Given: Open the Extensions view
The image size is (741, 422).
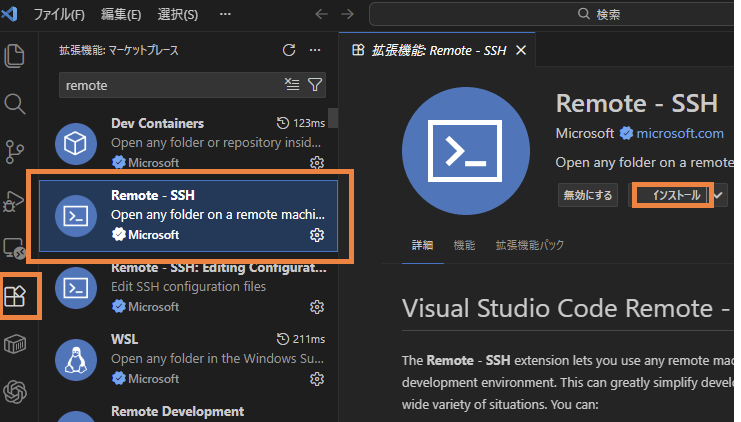Looking at the screenshot, I should [15, 296].
